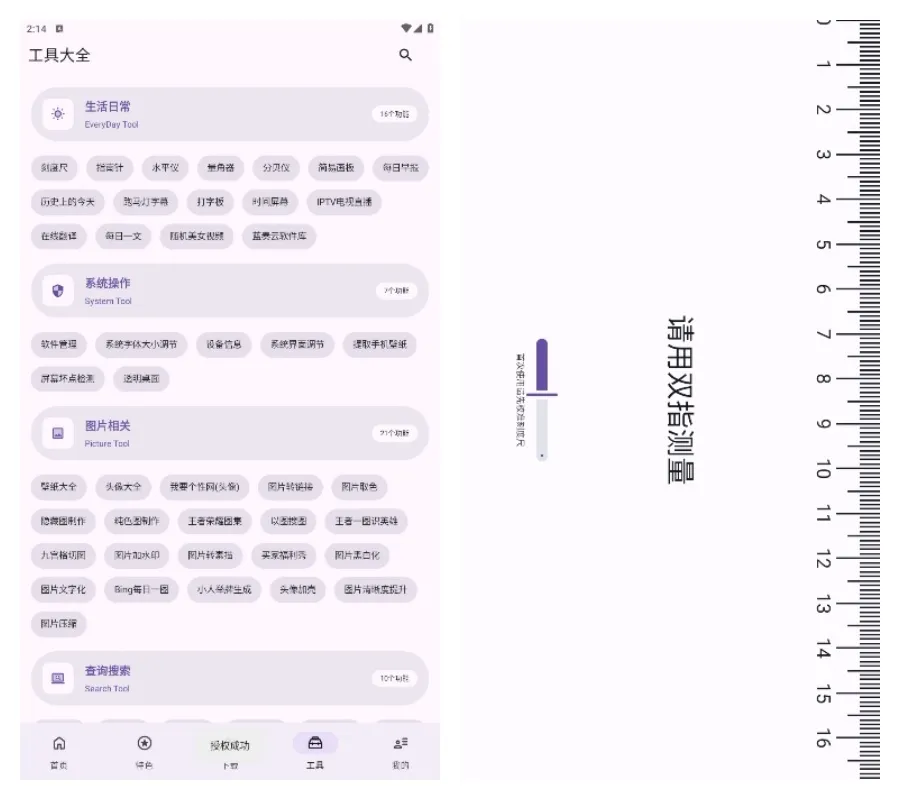Click the sun icon for 生活日常

(x=58, y=114)
